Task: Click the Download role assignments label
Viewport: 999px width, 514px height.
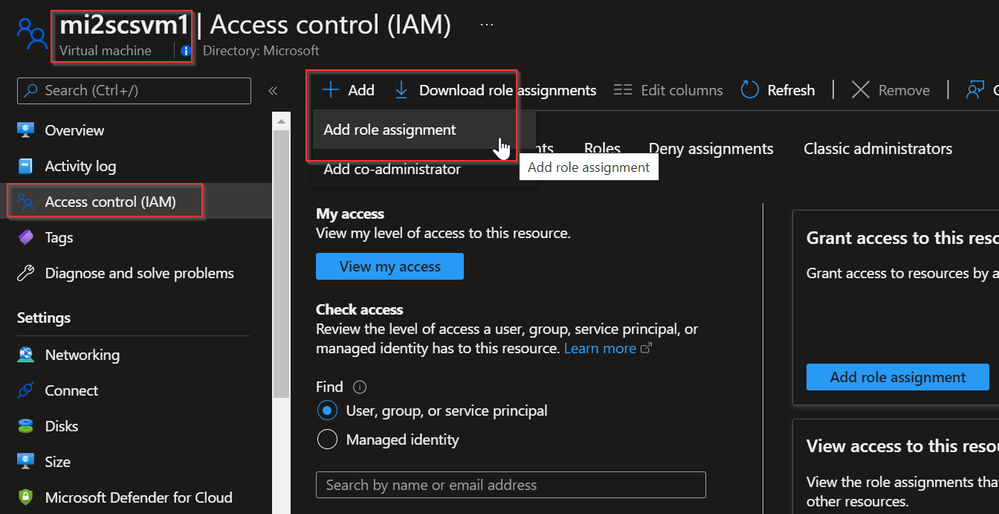Action: point(507,90)
